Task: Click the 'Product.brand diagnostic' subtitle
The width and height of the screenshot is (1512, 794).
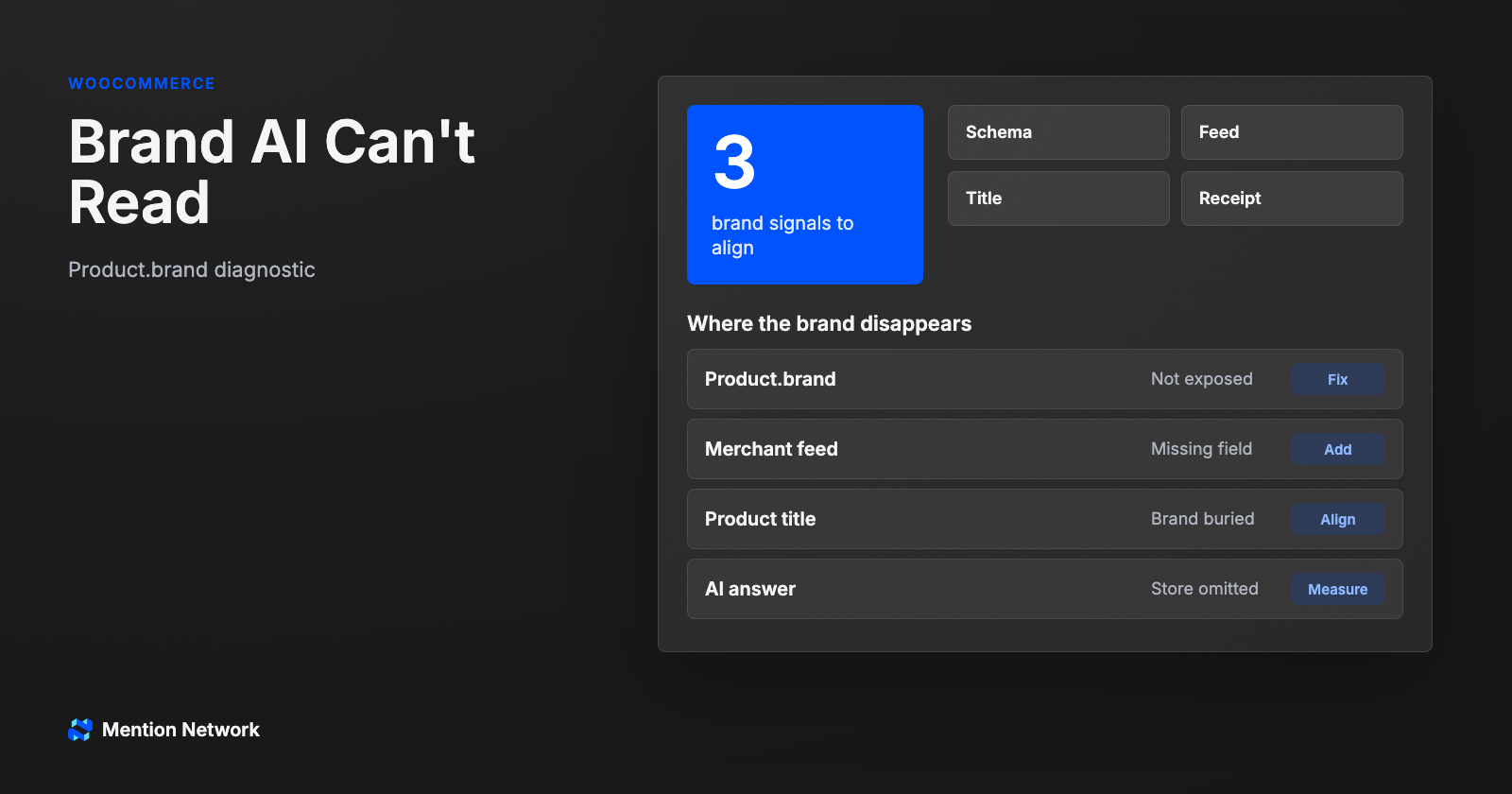Action: pos(192,270)
